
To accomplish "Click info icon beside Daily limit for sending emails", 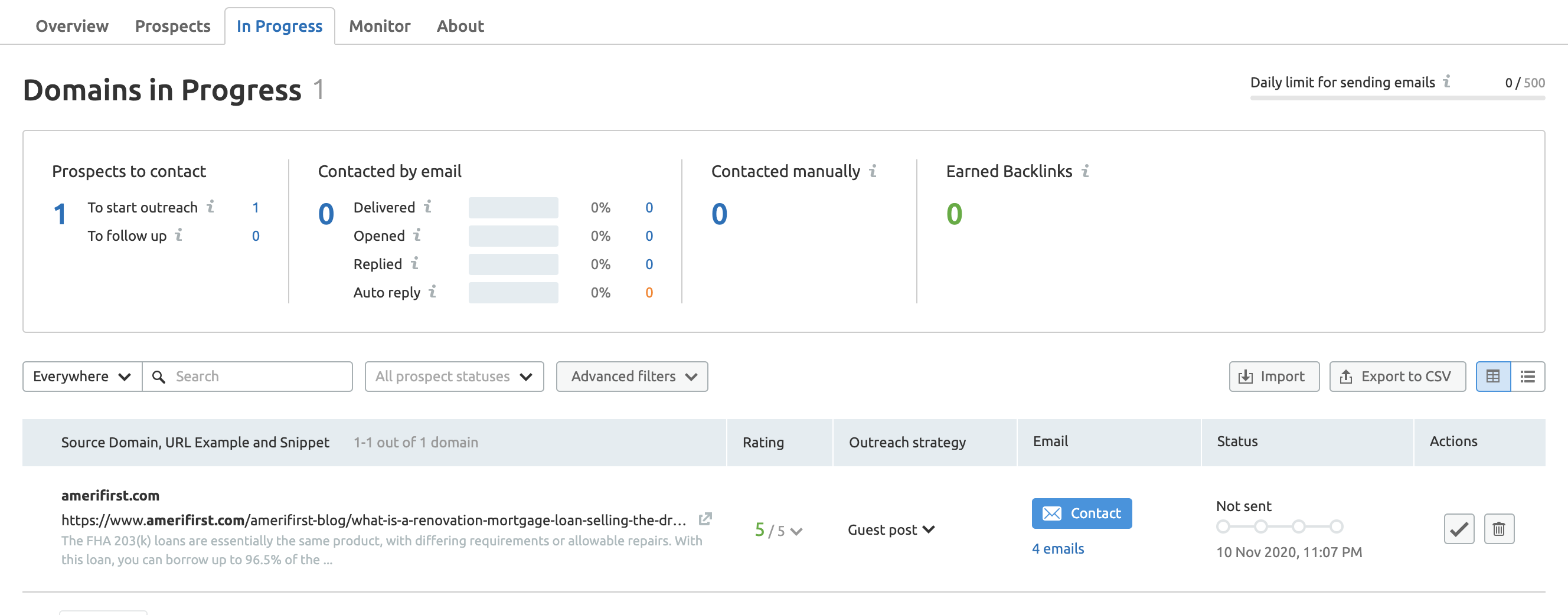I will 1446,81.
